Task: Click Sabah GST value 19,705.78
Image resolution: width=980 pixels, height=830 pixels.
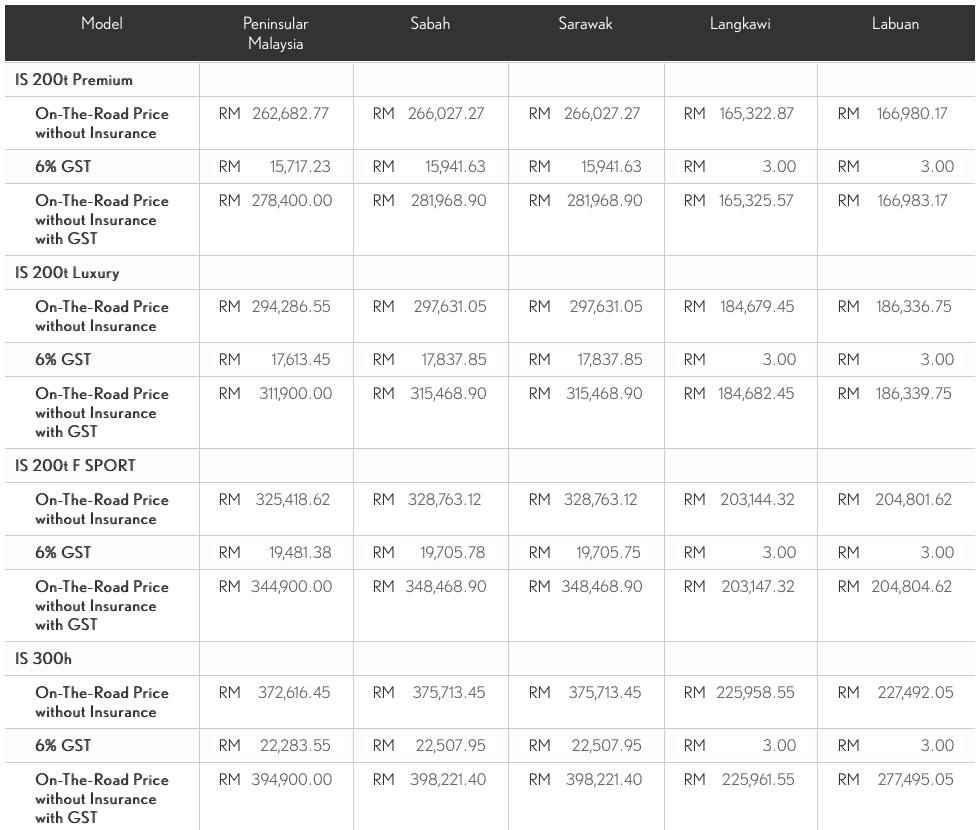Action: (x=452, y=553)
